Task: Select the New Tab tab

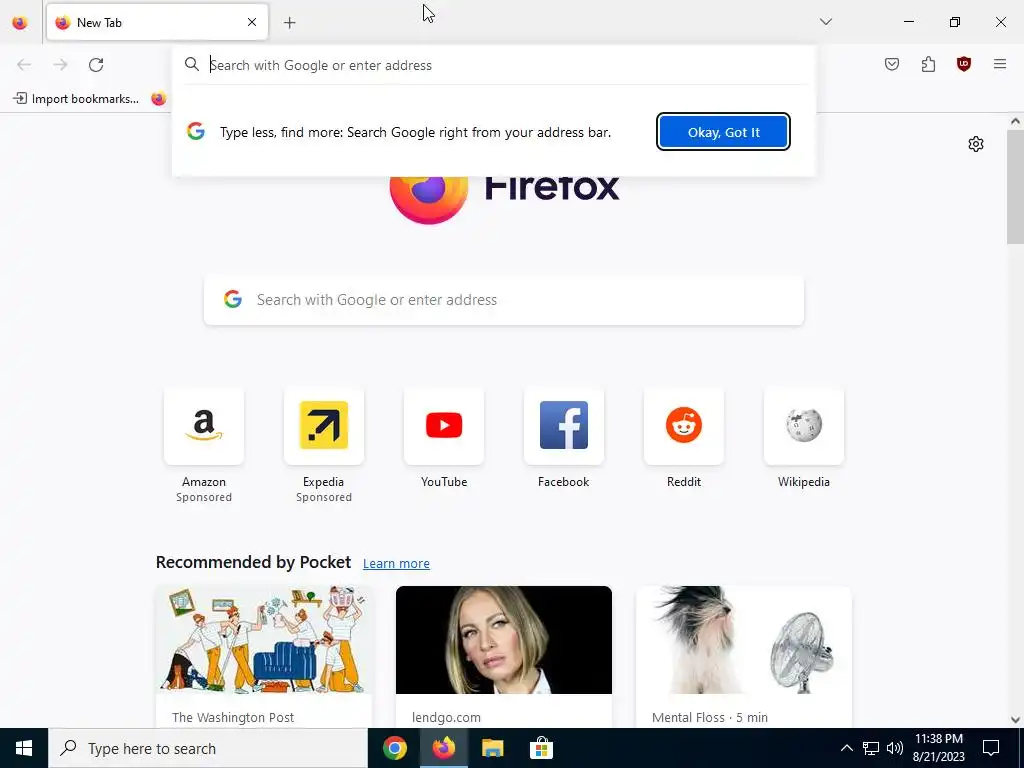Action: 157,22
